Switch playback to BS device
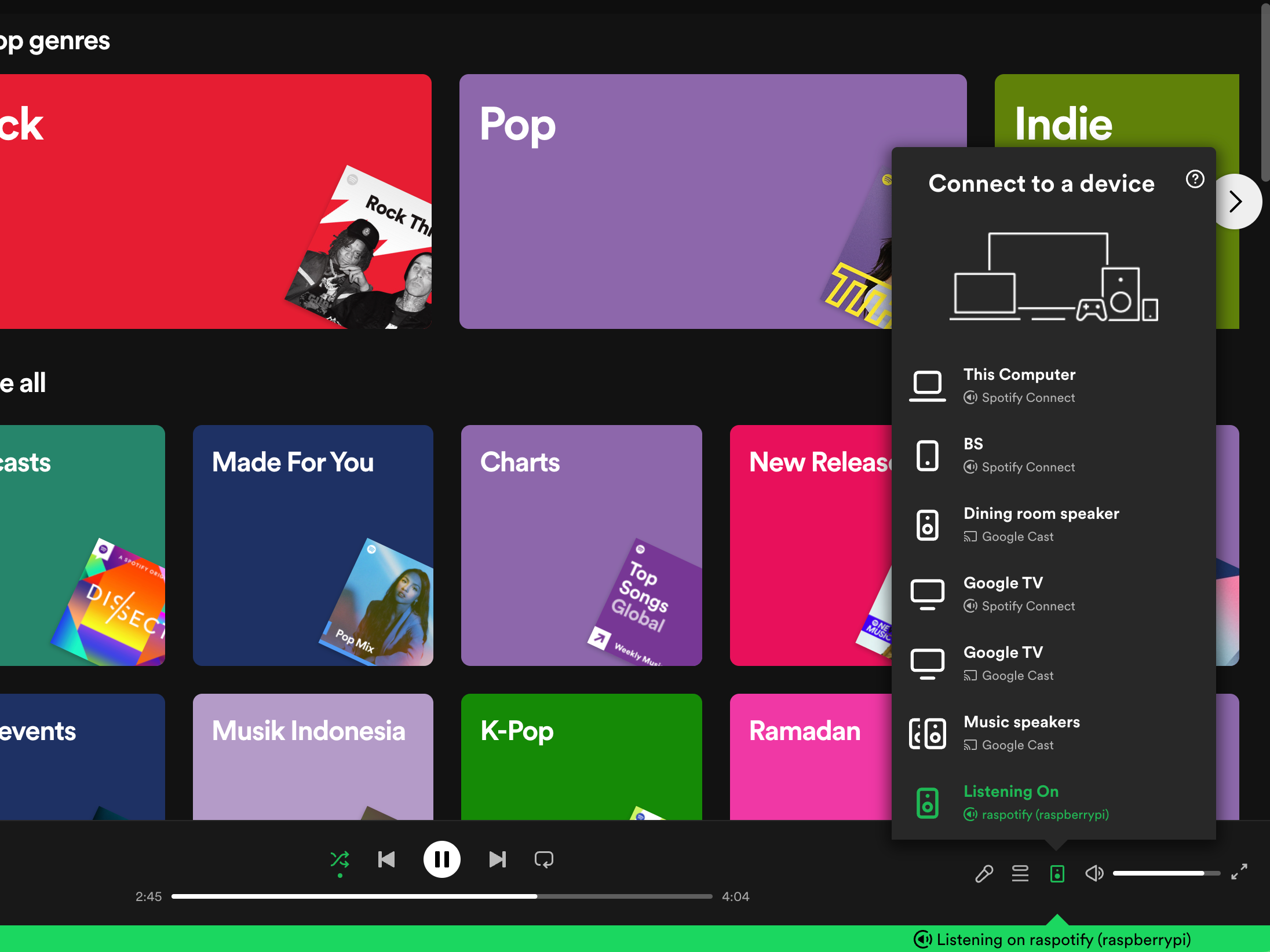 coord(1053,455)
